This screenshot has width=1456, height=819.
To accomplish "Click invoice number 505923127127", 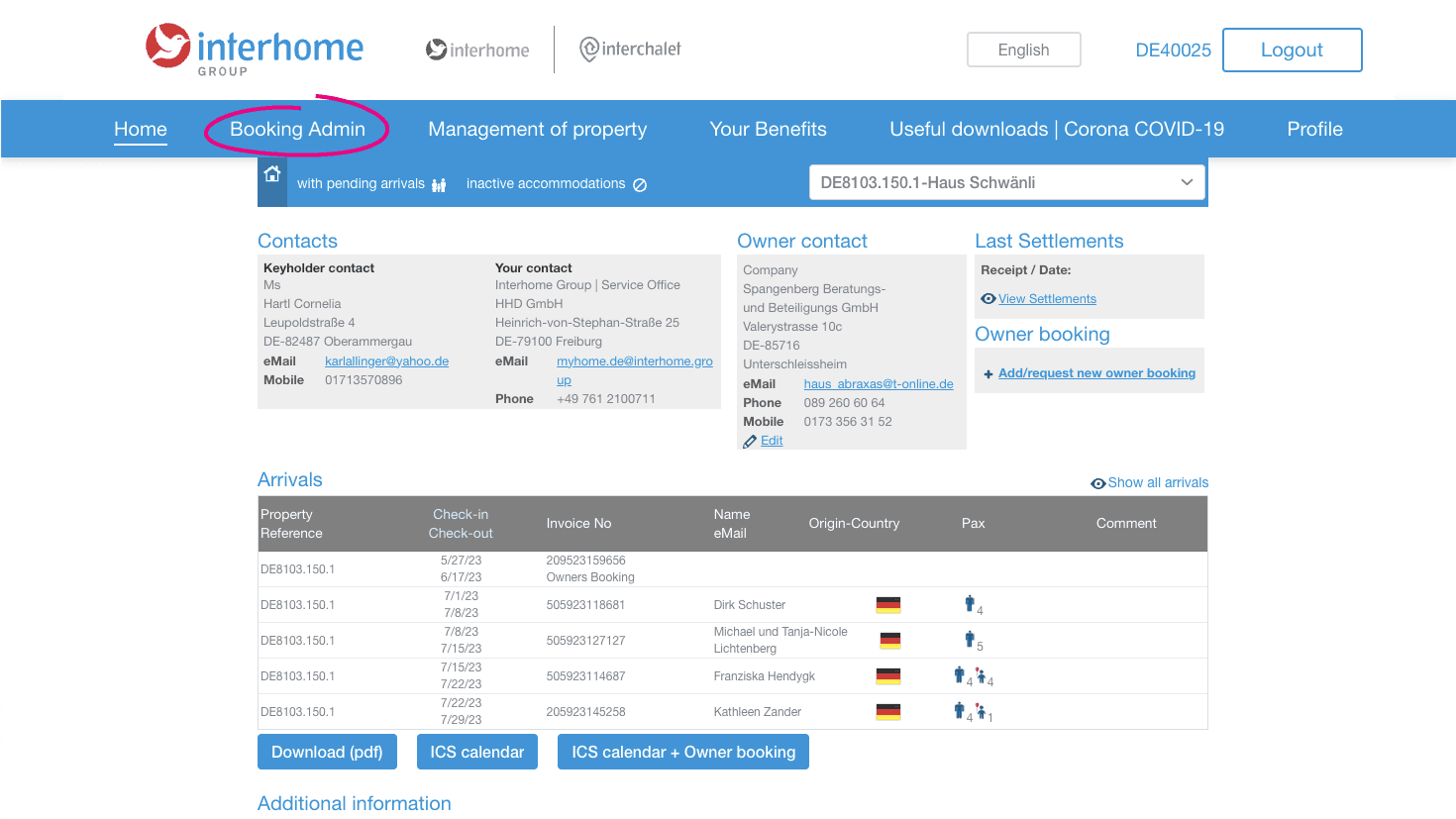I will [x=585, y=641].
